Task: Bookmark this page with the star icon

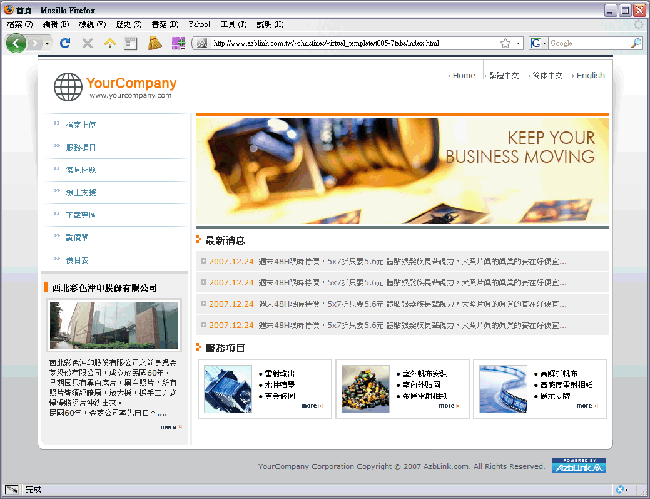Action: (x=505, y=43)
